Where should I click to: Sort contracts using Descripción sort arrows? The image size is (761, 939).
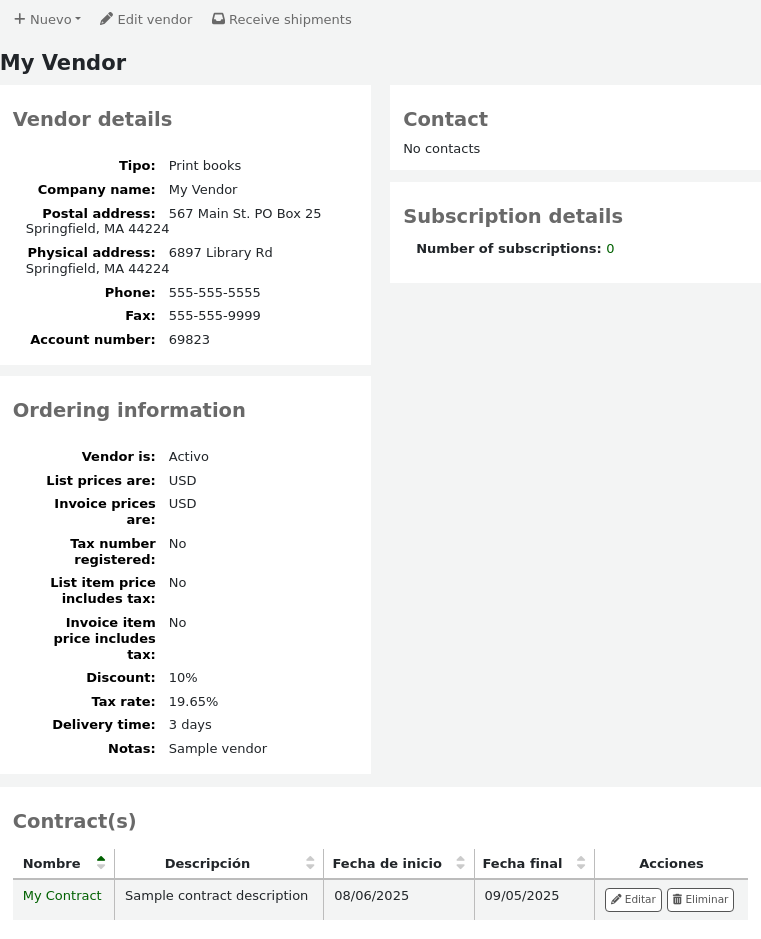pyautogui.click(x=310, y=863)
